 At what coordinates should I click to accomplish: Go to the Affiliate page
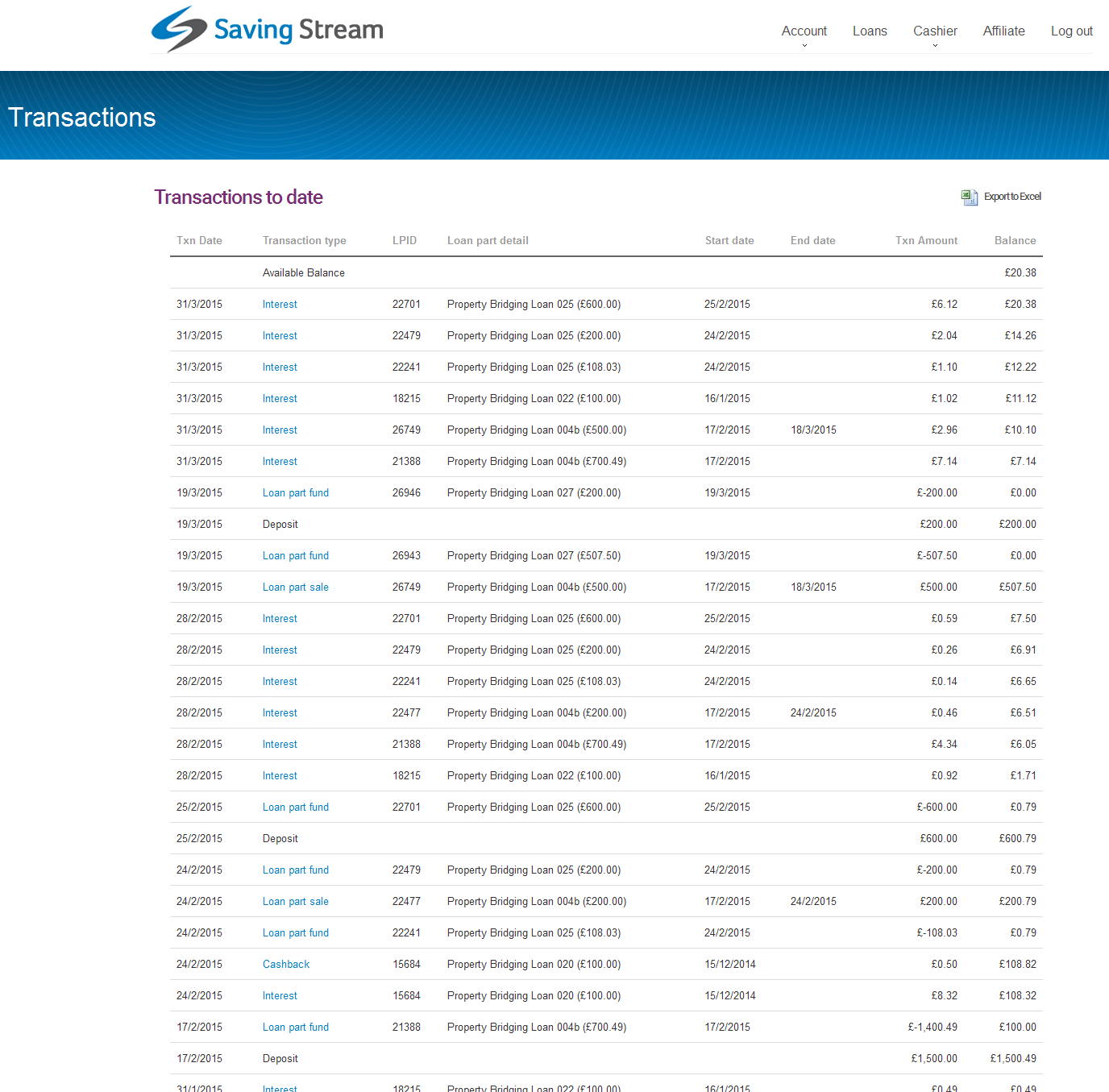[1003, 31]
